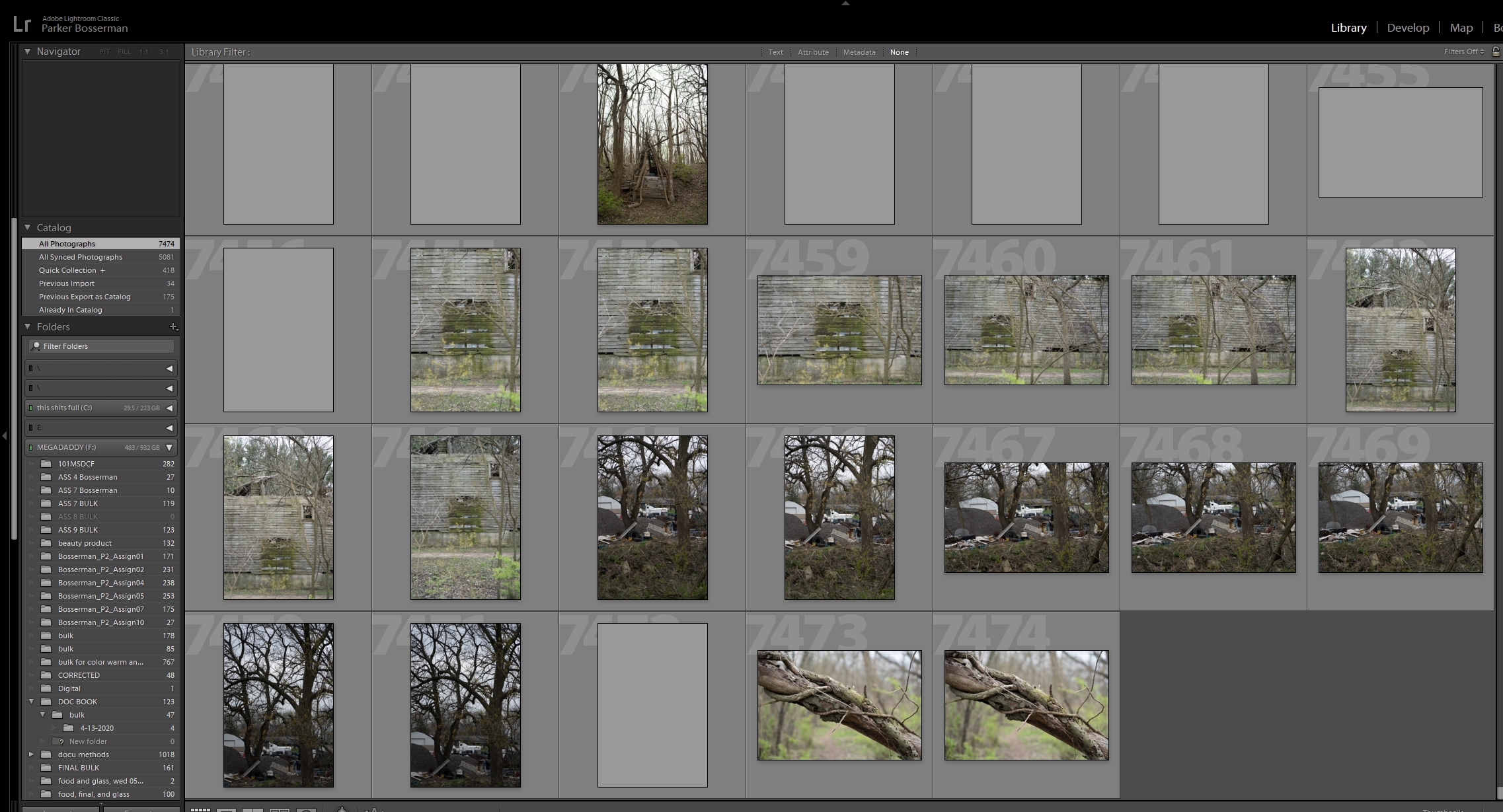This screenshot has width=1503, height=812.
Task: Click the plus icon to add a folder
Action: 174,326
